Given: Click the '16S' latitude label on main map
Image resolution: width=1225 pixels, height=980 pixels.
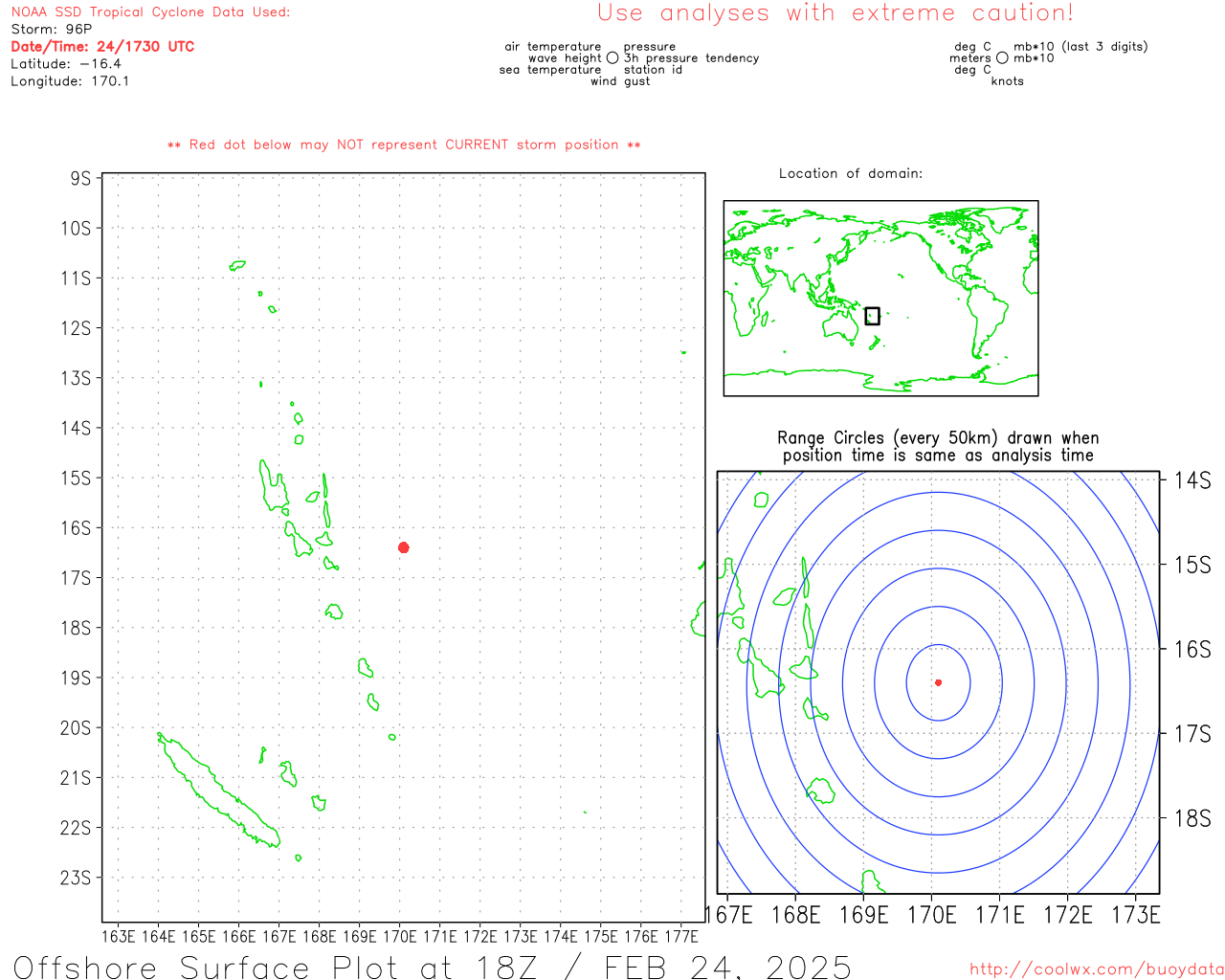Looking at the screenshot, I should [x=76, y=528].
